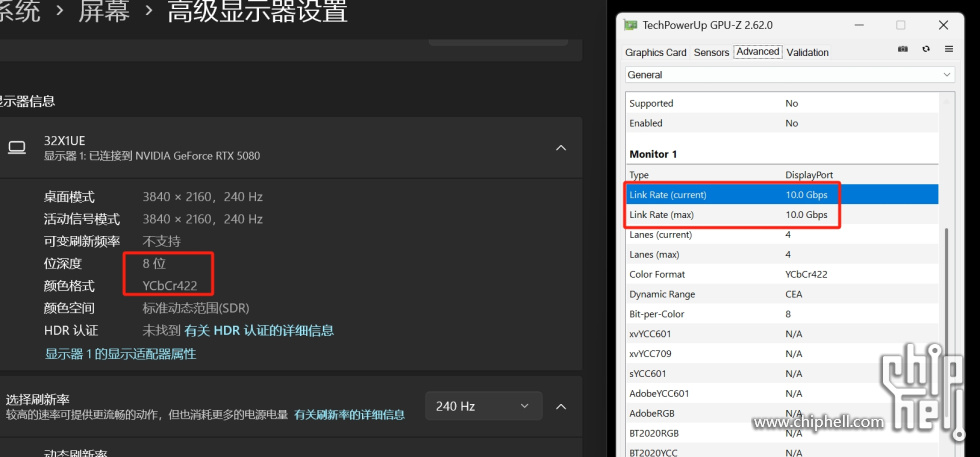
Task: Open the General dropdown in GPU-Z
Action: (790, 75)
